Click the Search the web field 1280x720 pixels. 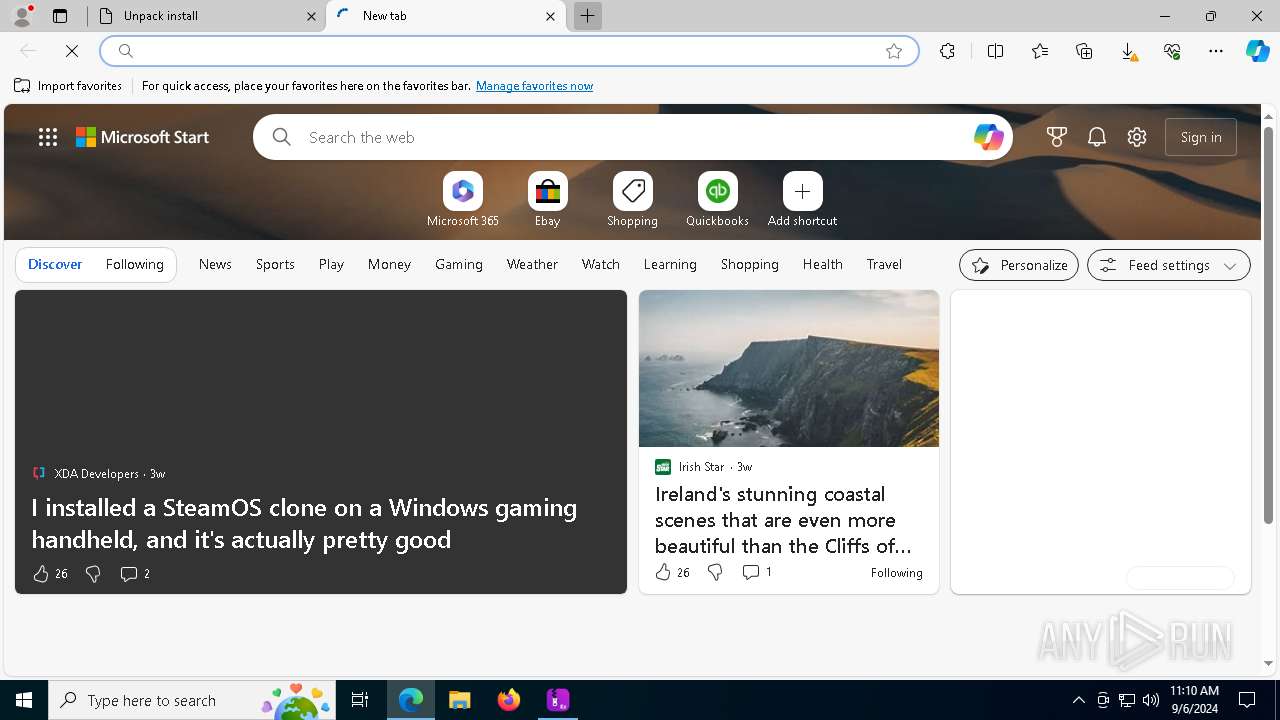coord(633,137)
